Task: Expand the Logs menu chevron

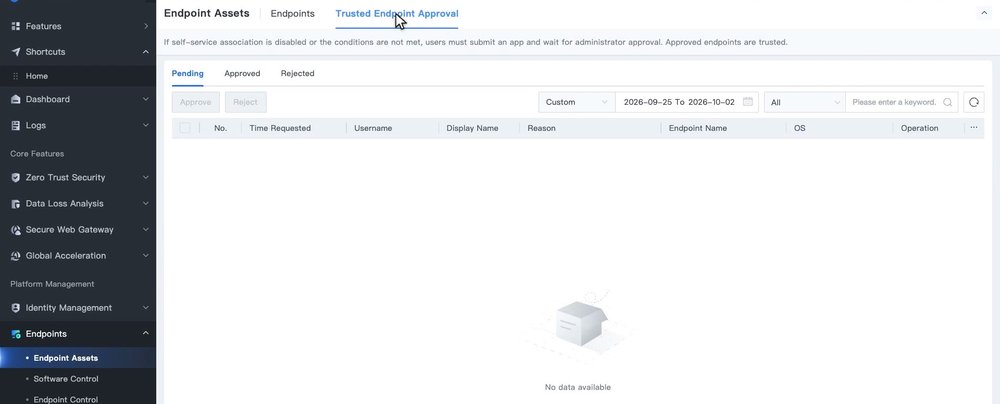Action: pos(145,126)
